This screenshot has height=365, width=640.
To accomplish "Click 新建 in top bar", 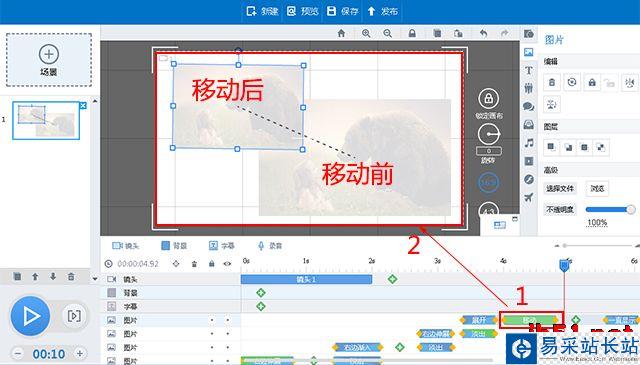I will [262, 11].
